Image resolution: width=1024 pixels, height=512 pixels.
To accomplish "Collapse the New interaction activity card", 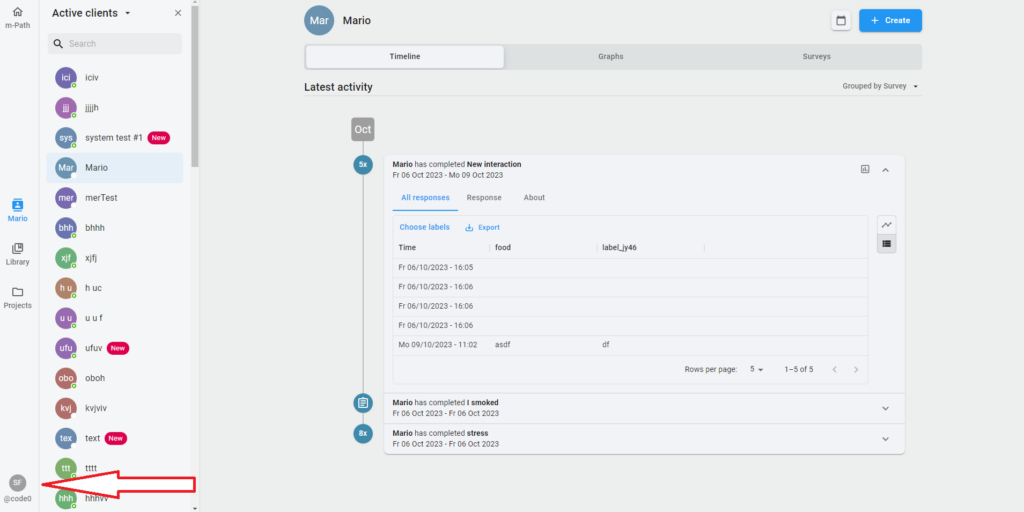I will click(885, 169).
